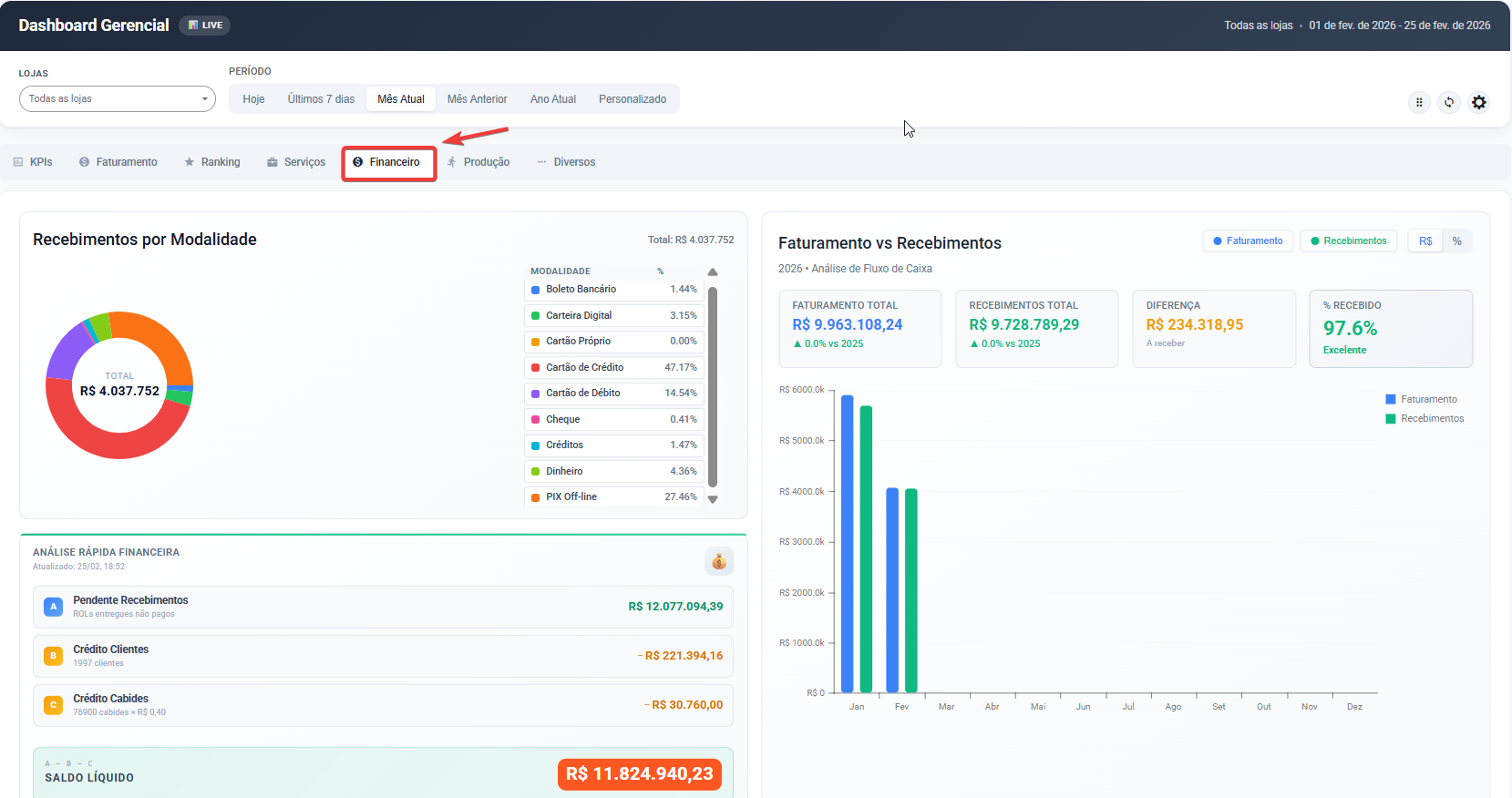Choose the 'Personalizado' period option
Screen dimensions: 1512x798
(x=632, y=99)
